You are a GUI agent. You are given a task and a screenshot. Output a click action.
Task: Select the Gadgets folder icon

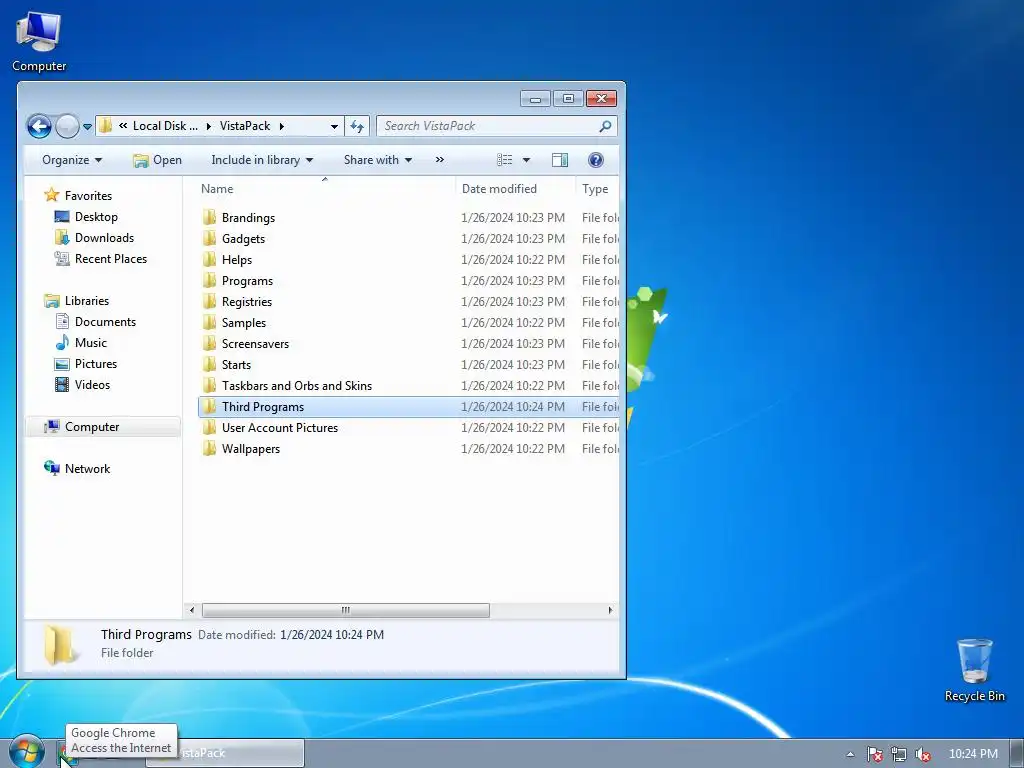(209, 238)
